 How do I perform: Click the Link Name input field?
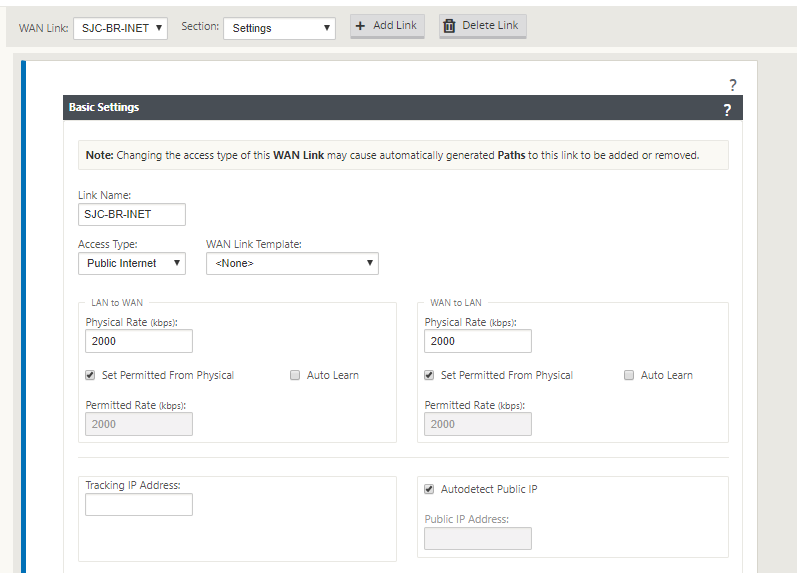pos(132,215)
